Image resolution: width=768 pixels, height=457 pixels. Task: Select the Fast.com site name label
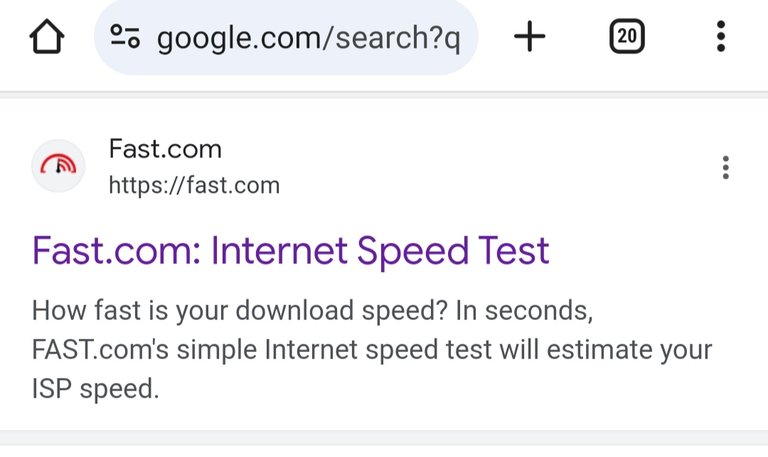165,149
